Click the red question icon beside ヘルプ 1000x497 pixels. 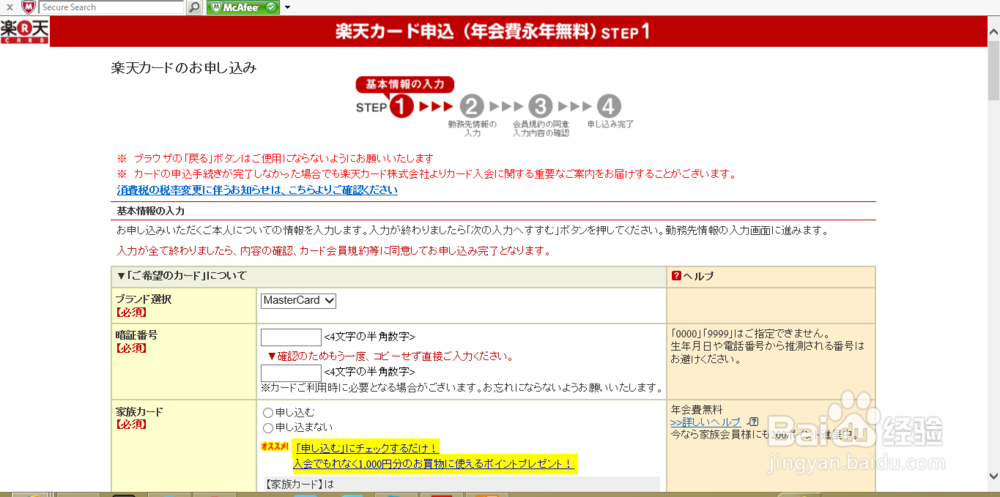pos(677,276)
